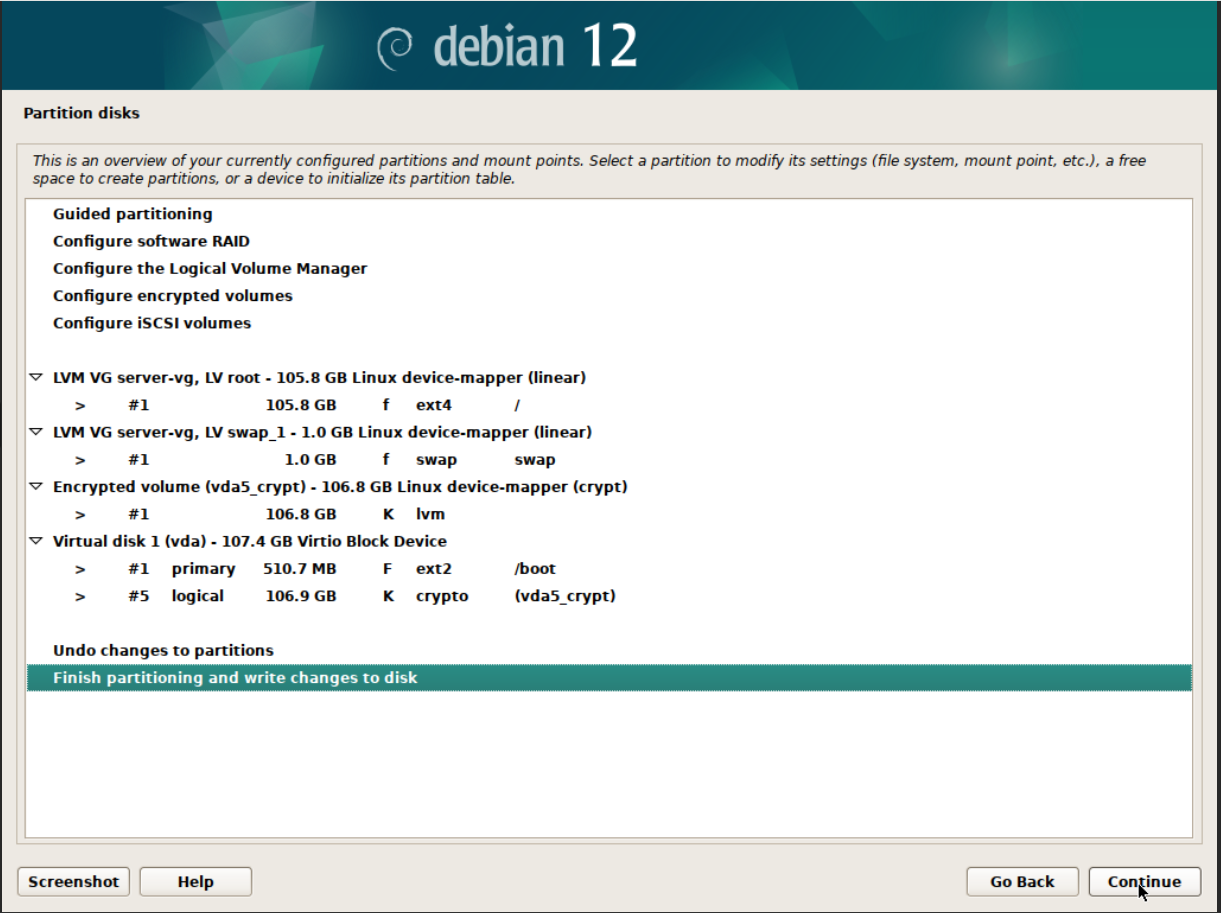This screenshot has height=913, width=1221.
Task: Select the 510.7 MB ext2 /boot partition
Action: (609, 569)
